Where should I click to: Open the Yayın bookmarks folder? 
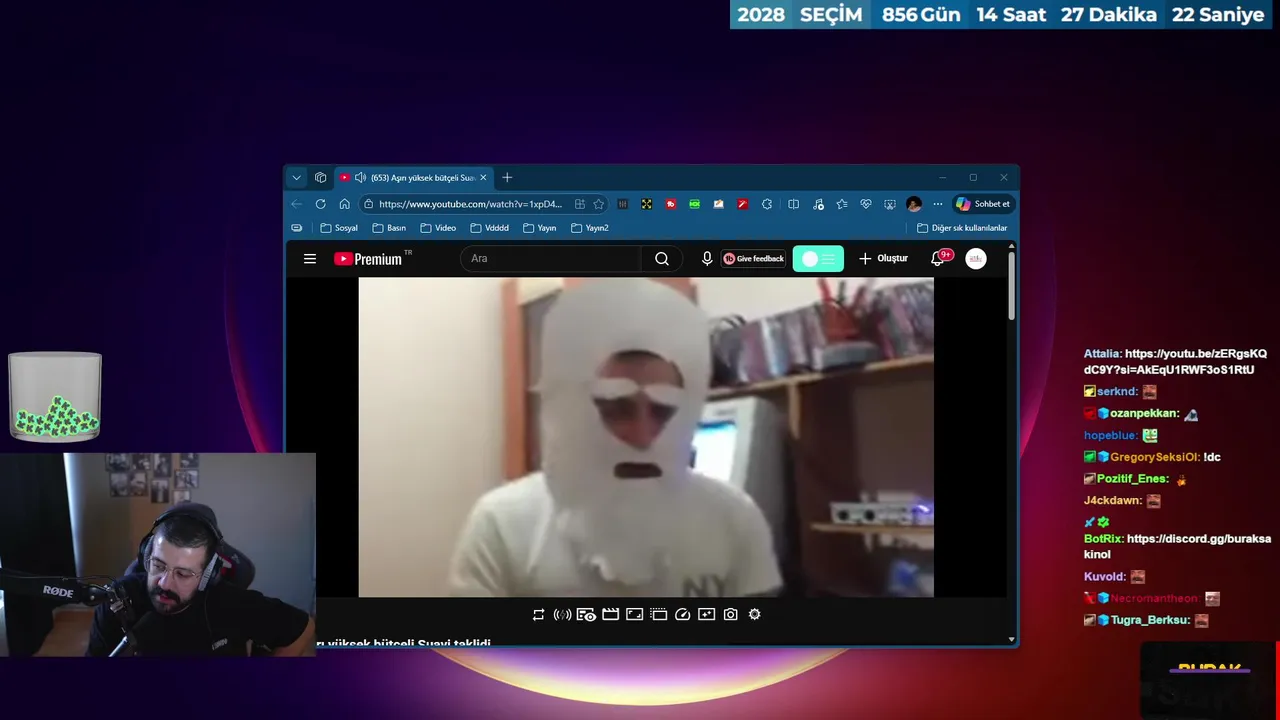(x=539, y=228)
